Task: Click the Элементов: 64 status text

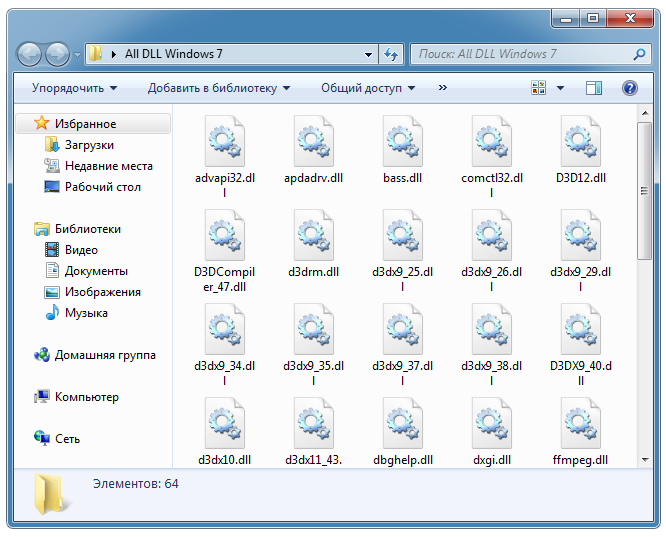Action: tap(136, 484)
